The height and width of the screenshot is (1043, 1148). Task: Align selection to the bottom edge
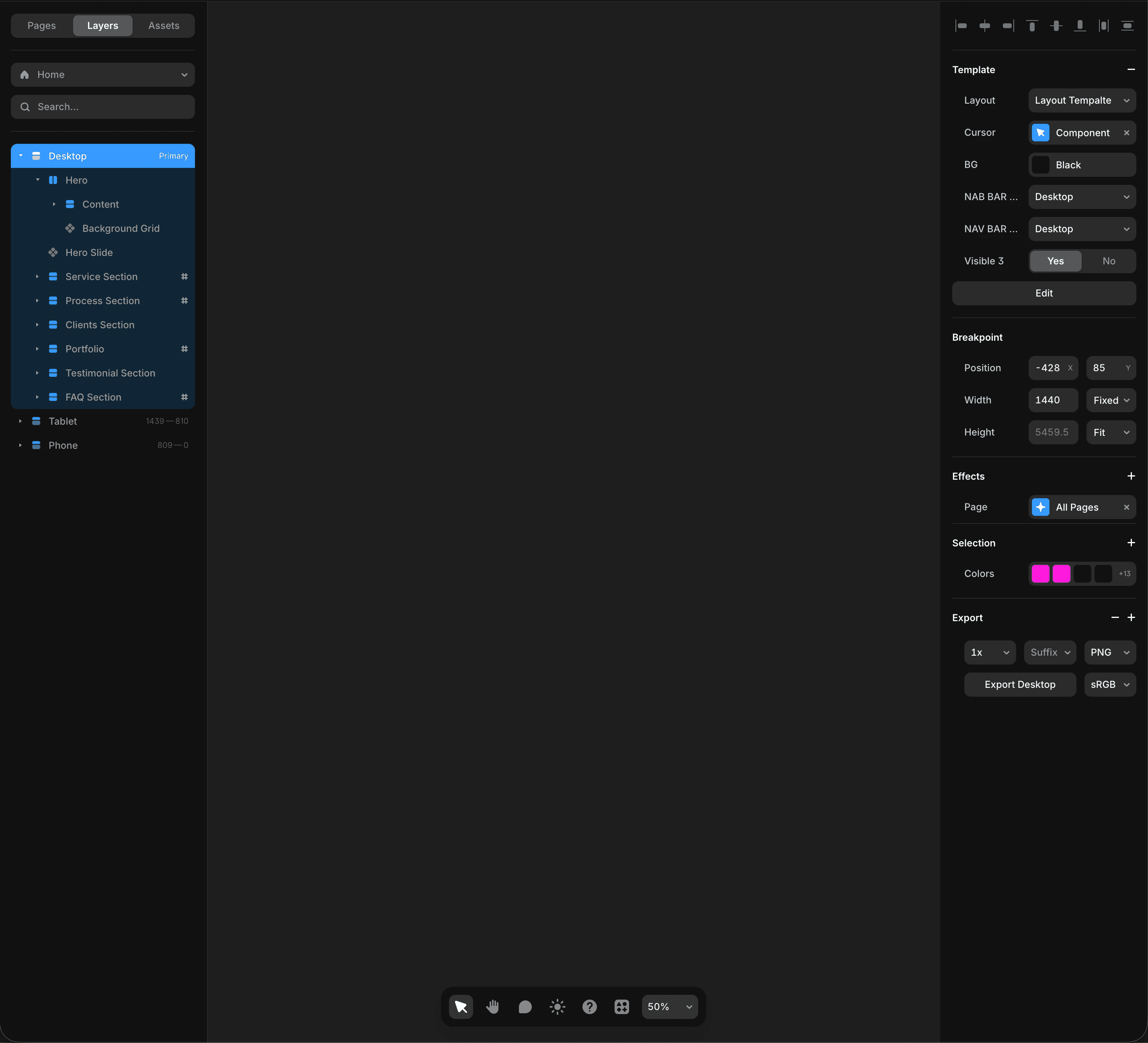[1080, 26]
